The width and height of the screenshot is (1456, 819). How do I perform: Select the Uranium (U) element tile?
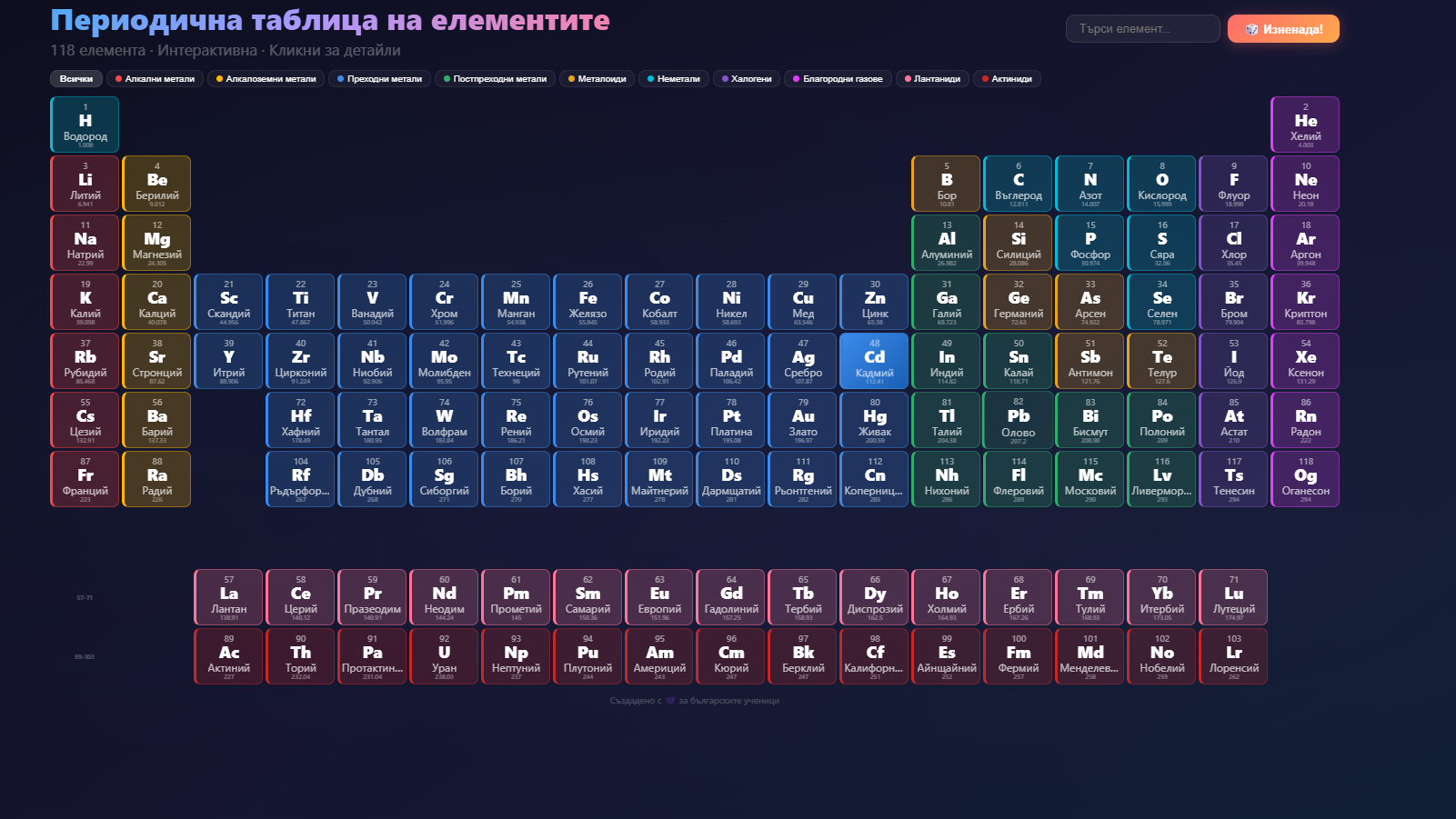point(444,656)
